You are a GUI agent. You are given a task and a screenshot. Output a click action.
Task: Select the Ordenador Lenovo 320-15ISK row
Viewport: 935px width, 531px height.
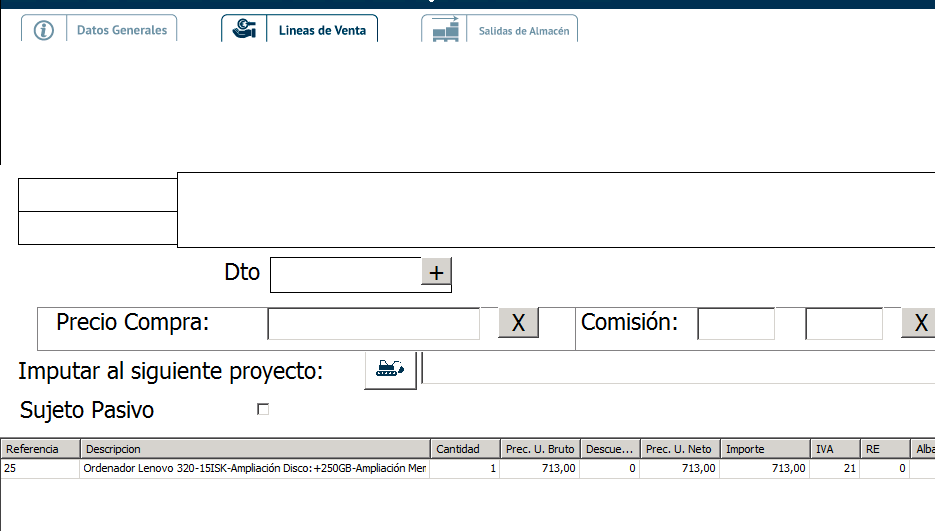[255, 468]
